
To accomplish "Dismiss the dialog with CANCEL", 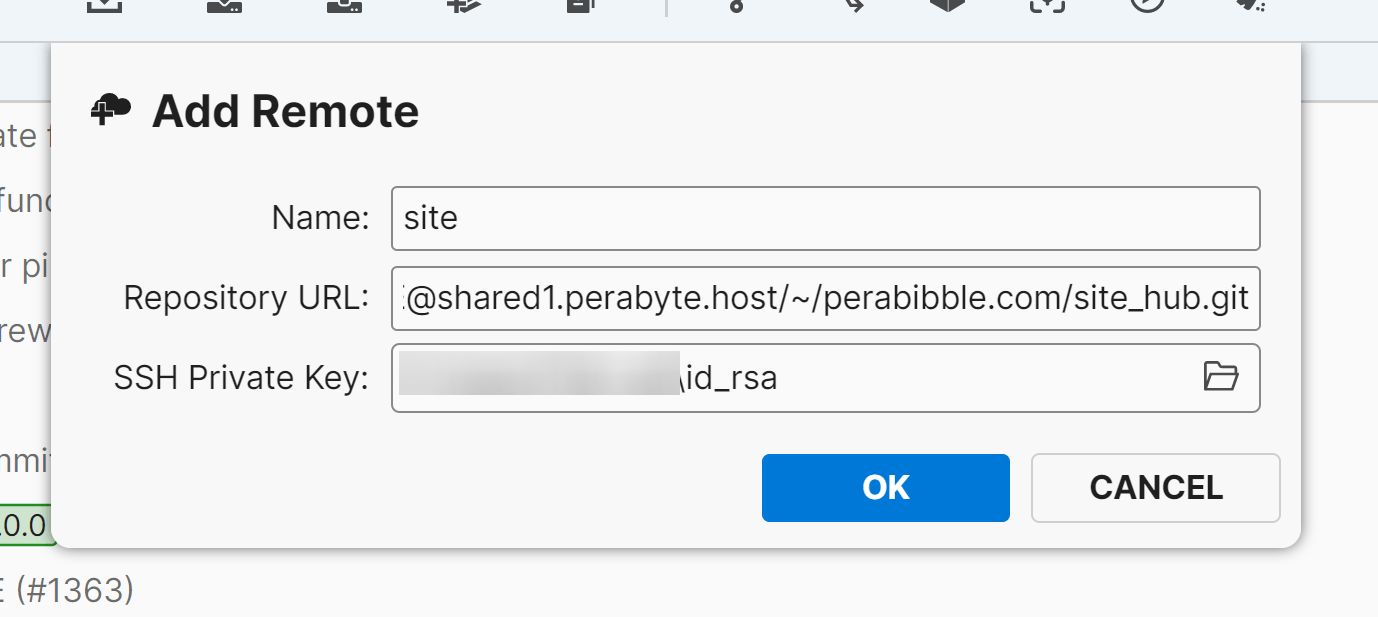I will click(x=1155, y=488).
